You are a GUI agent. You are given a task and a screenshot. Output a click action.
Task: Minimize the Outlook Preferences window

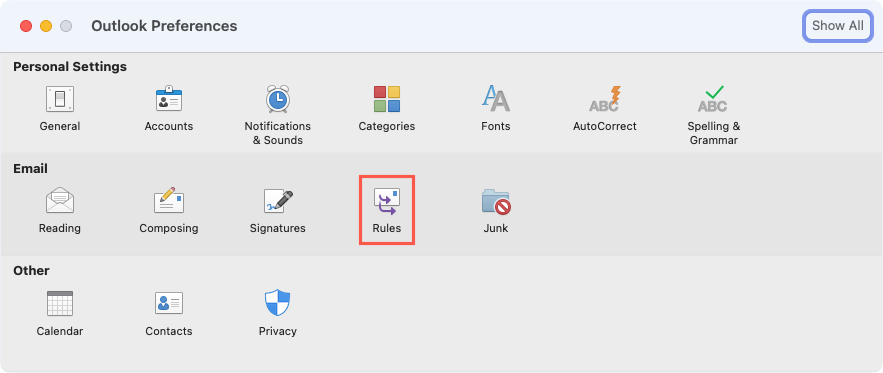46,26
